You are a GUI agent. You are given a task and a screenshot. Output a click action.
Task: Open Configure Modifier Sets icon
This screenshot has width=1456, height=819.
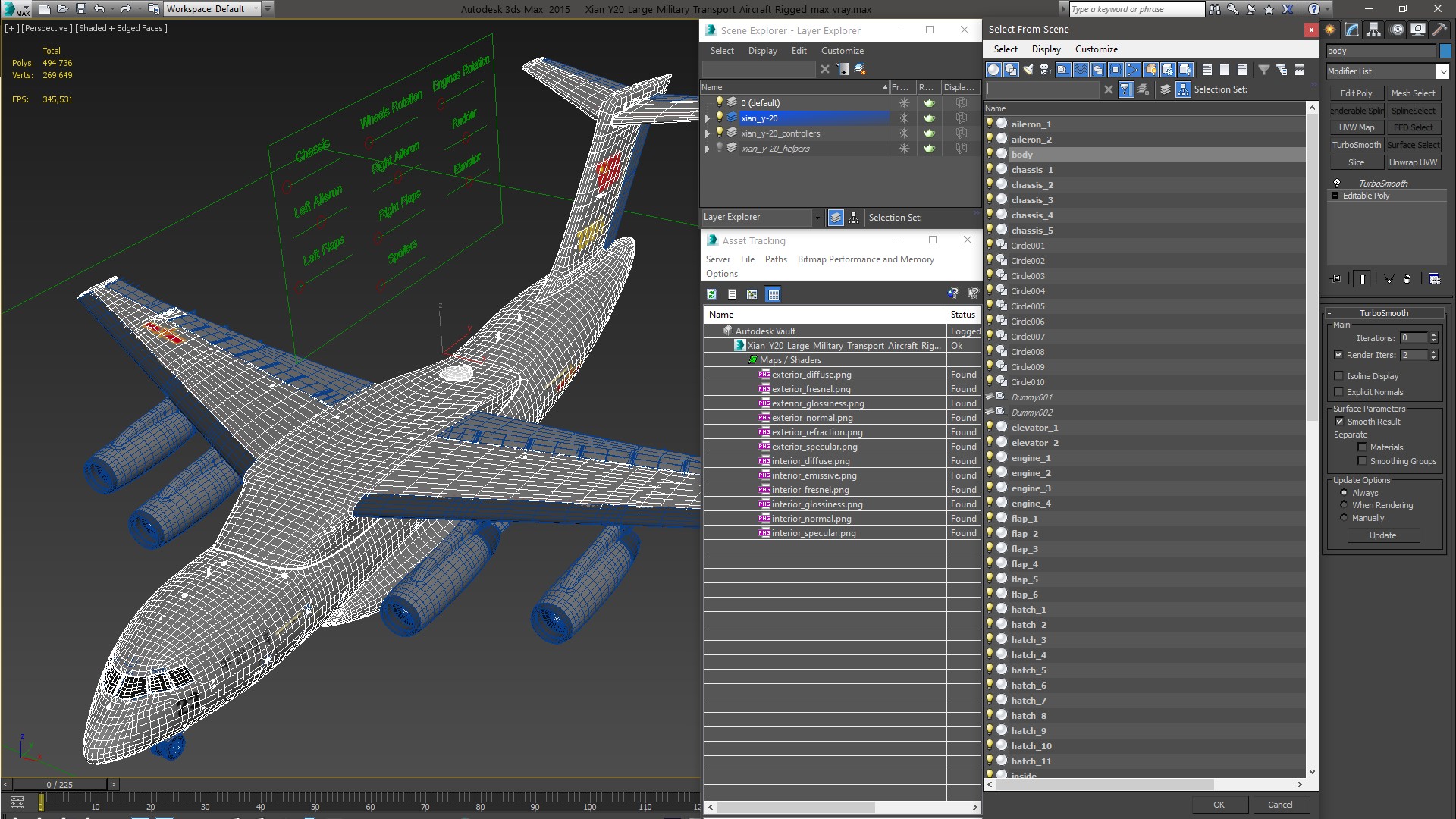coord(1434,279)
